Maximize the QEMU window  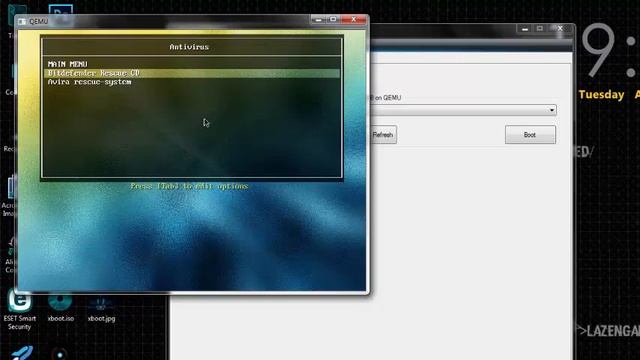[x=333, y=19]
